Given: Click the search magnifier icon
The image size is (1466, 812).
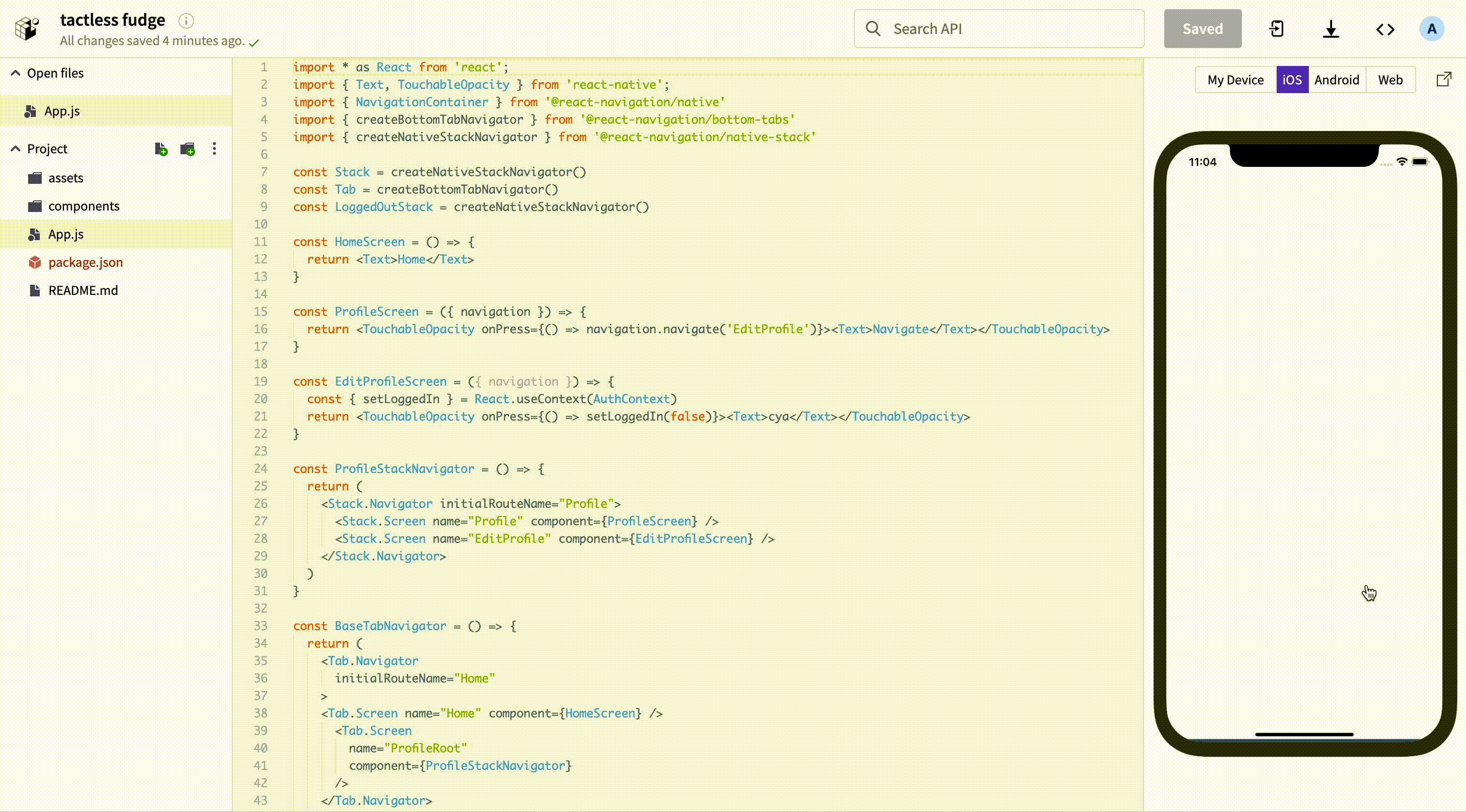Looking at the screenshot, I should pos(873,29).
